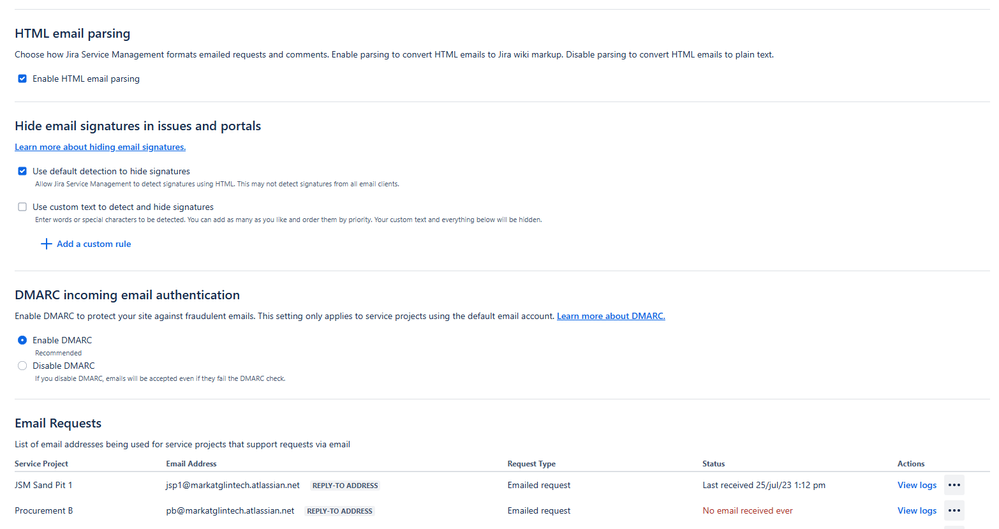Click the JSM Sand Pit 1 project name
The height and width of the screenshot is (529, 999).
click(x=43, y=485)
